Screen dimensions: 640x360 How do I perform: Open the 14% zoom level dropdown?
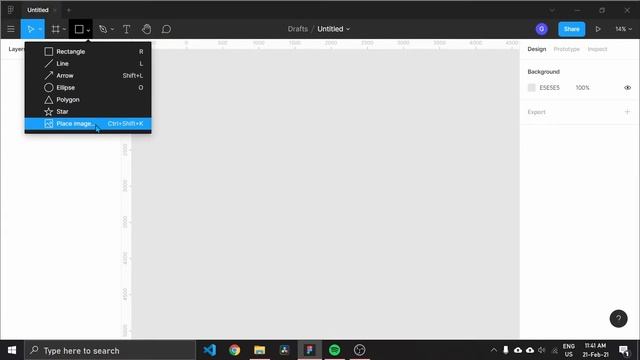623,29
